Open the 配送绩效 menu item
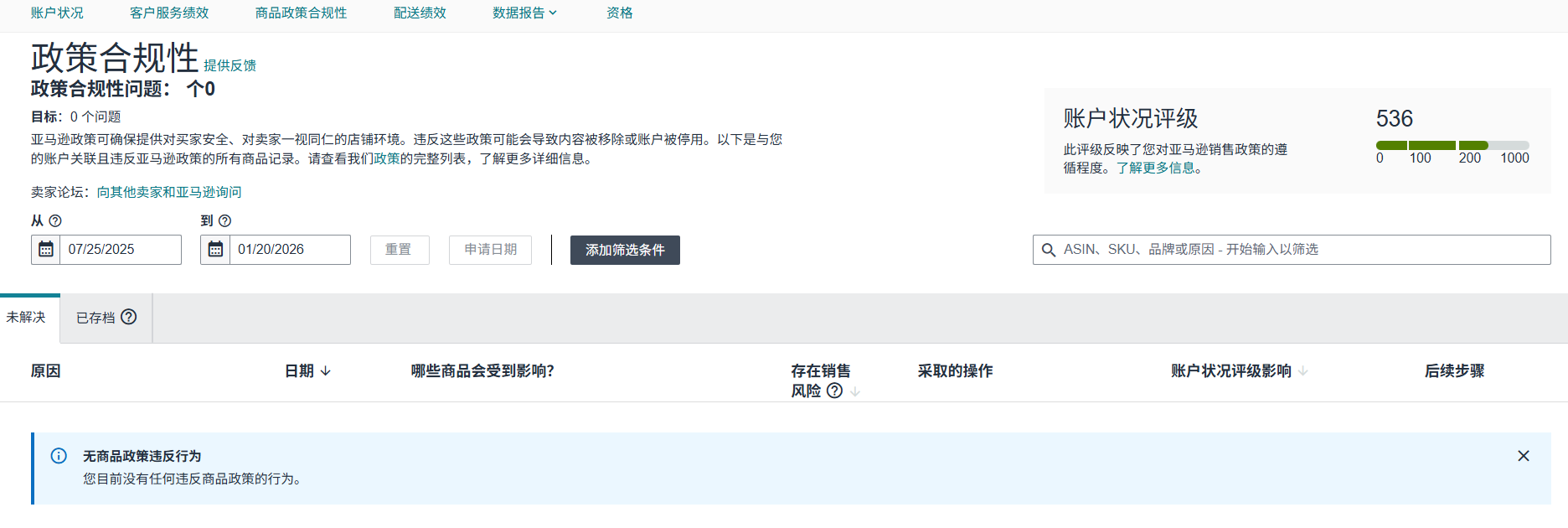The width and height of the screenshot is (1568, 528). point(420,13)
